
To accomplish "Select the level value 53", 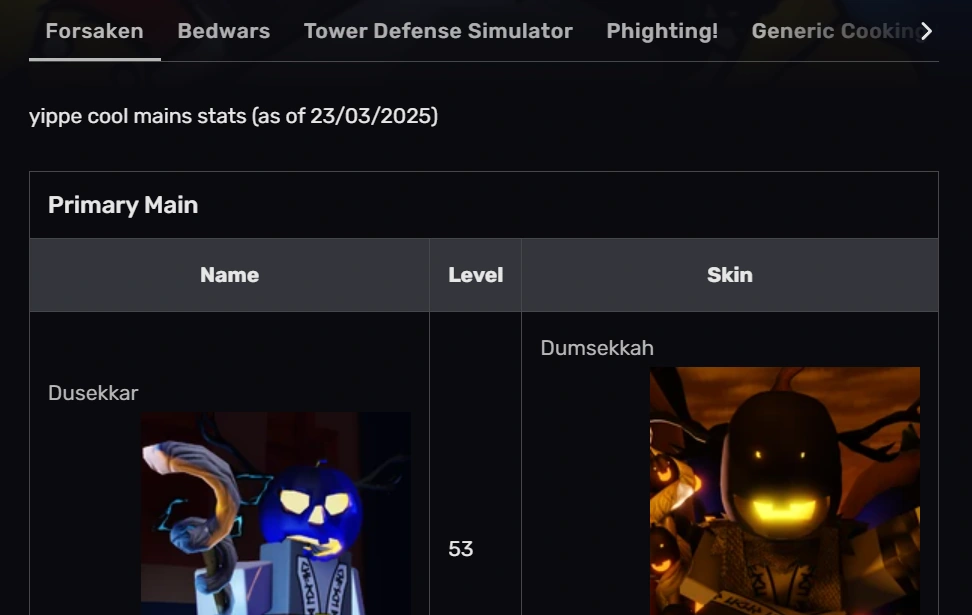I will tap(461, 549).
